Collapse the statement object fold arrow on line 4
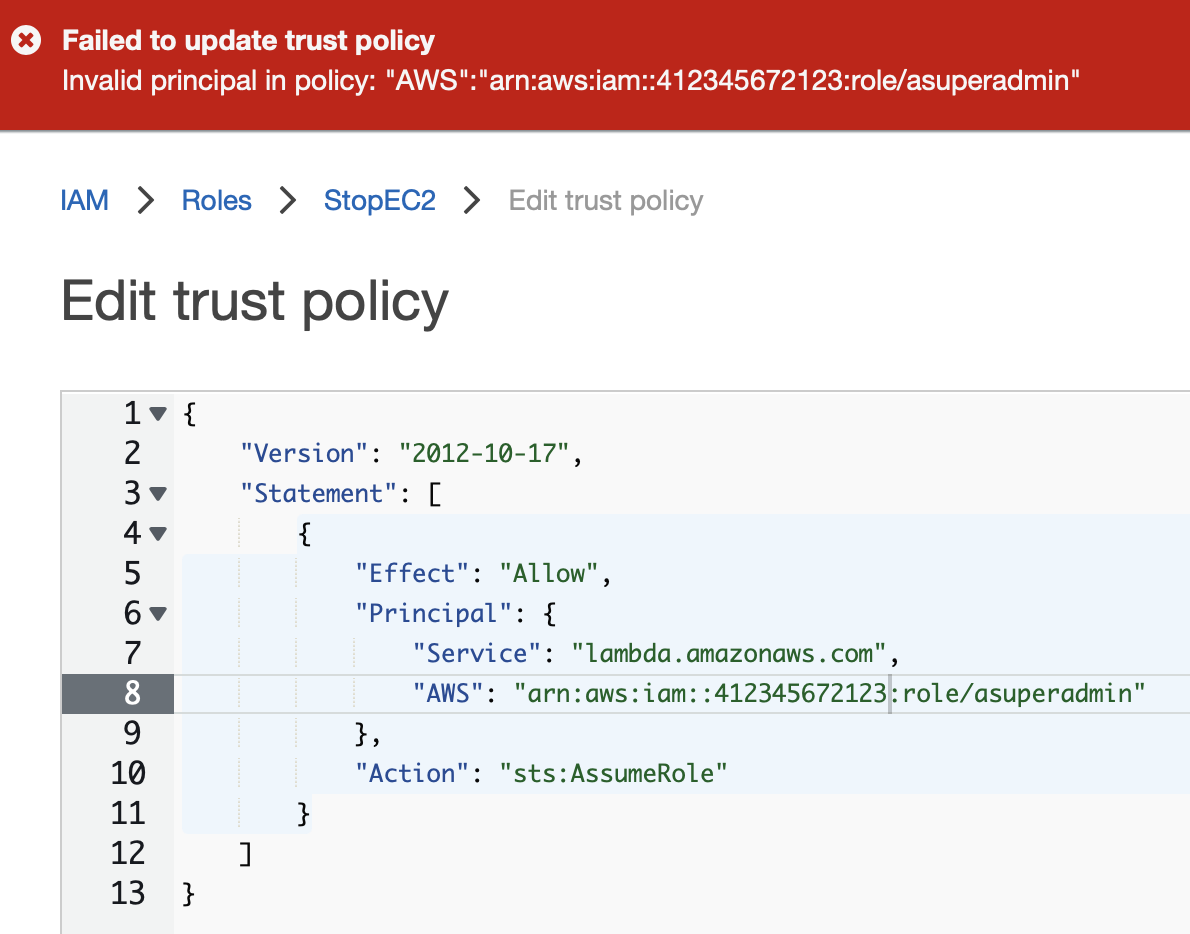 tap(157, 533)
